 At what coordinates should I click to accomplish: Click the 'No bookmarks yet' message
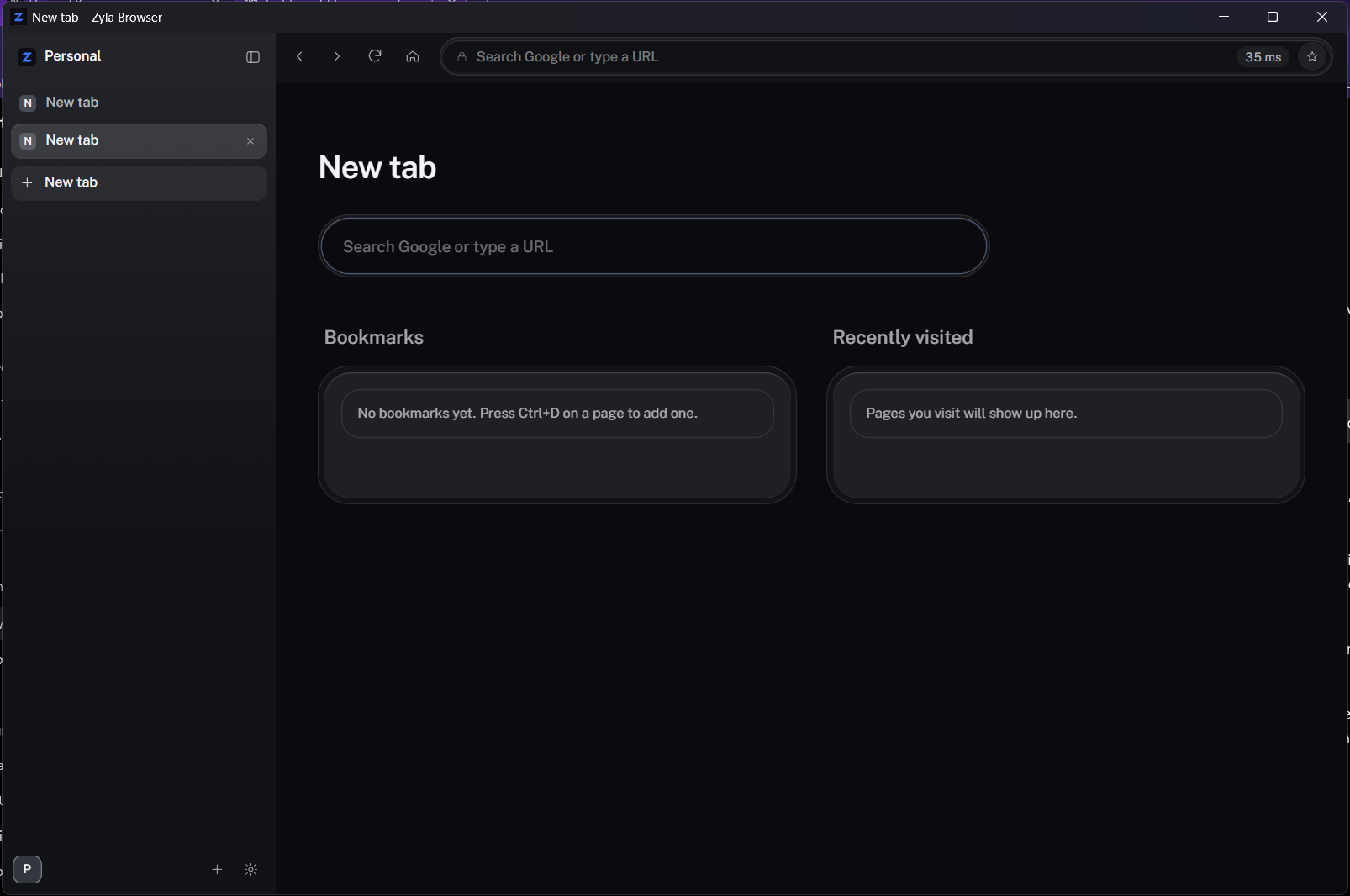(528, 414)
